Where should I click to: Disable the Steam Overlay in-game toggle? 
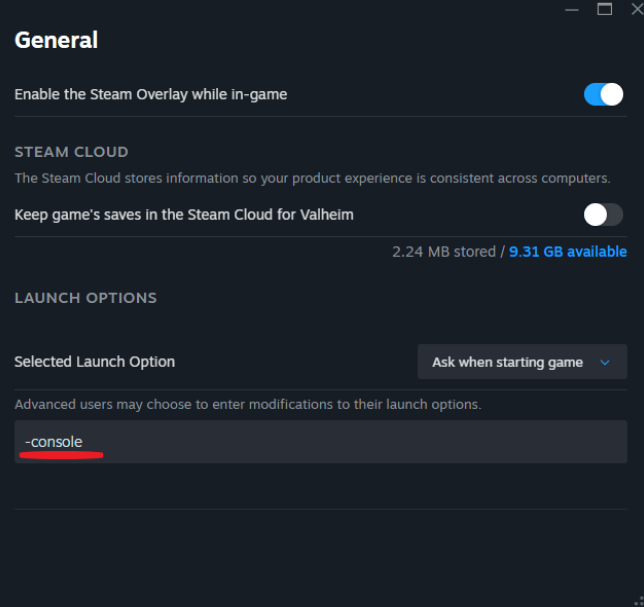(x=603, y=94)
